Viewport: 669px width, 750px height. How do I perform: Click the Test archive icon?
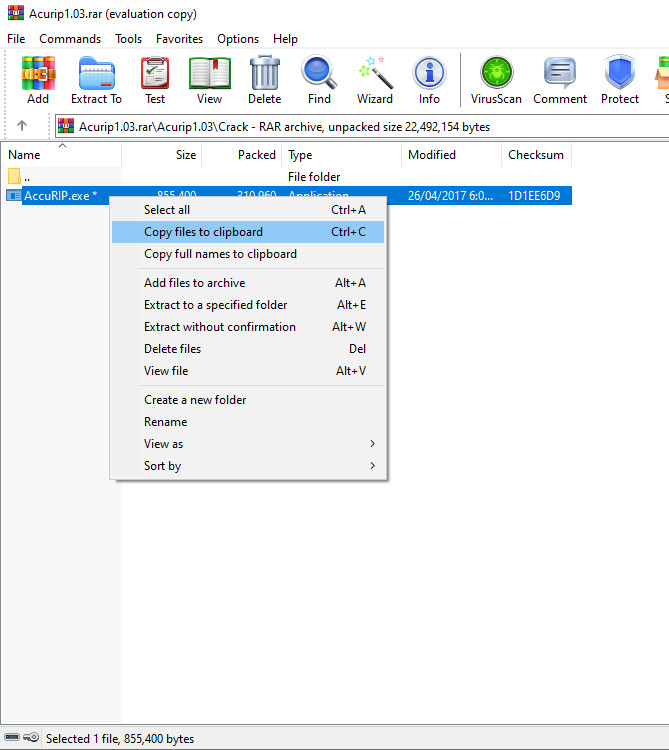click(155, 73)
